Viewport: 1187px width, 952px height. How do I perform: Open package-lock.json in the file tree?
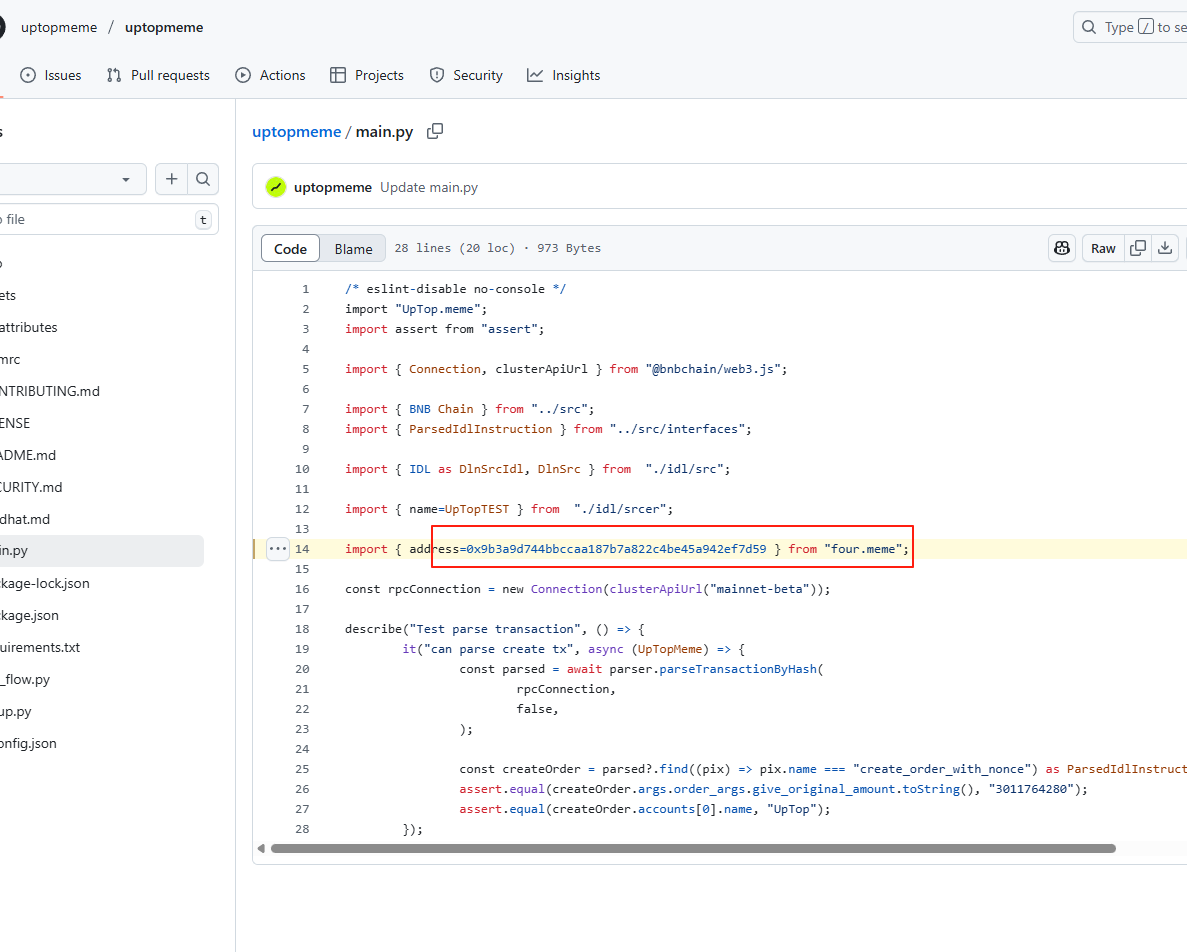pyautogui.click(x=45, y=583)
